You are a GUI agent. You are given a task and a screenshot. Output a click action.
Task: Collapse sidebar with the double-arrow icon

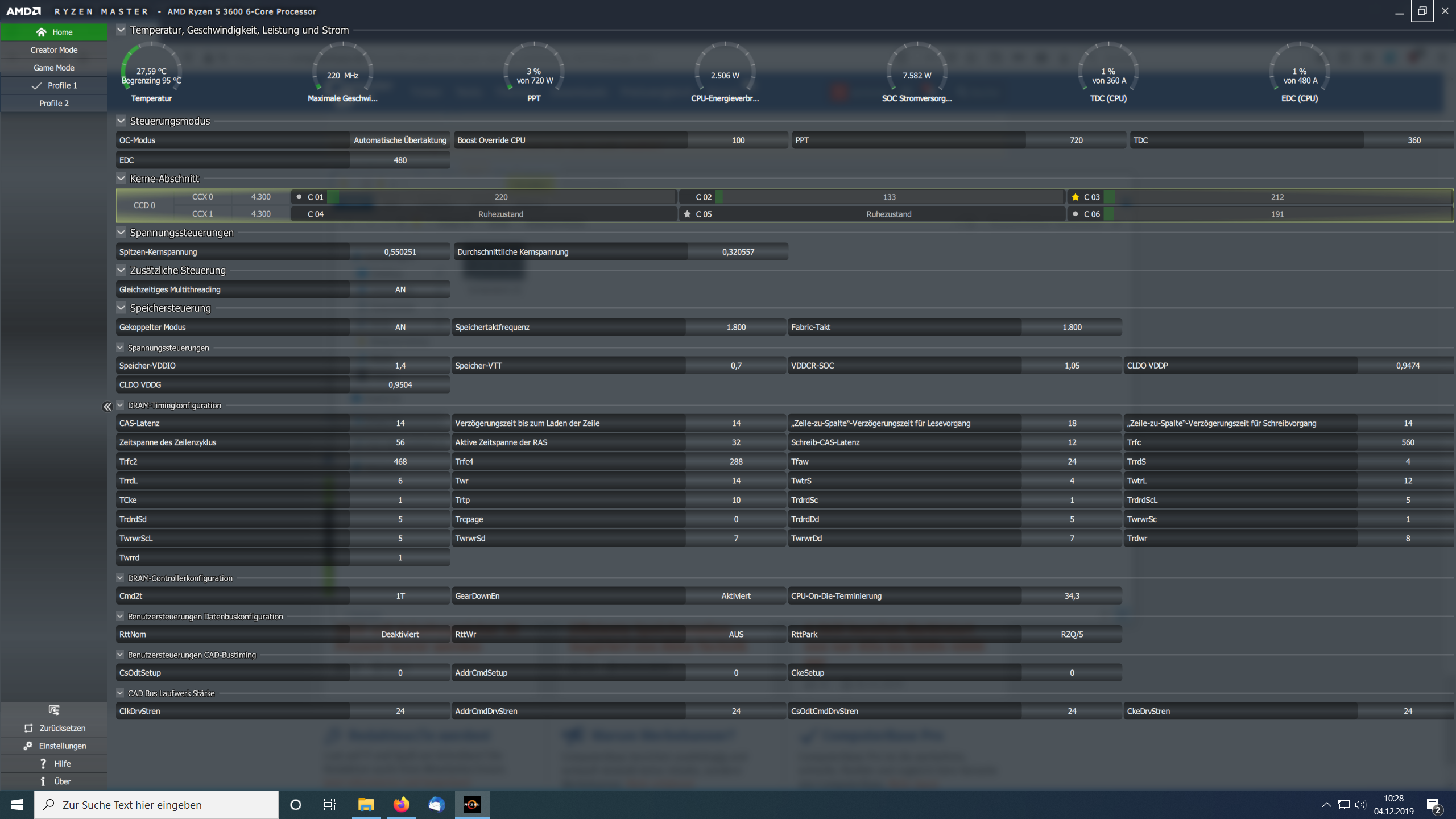(107, 407)
